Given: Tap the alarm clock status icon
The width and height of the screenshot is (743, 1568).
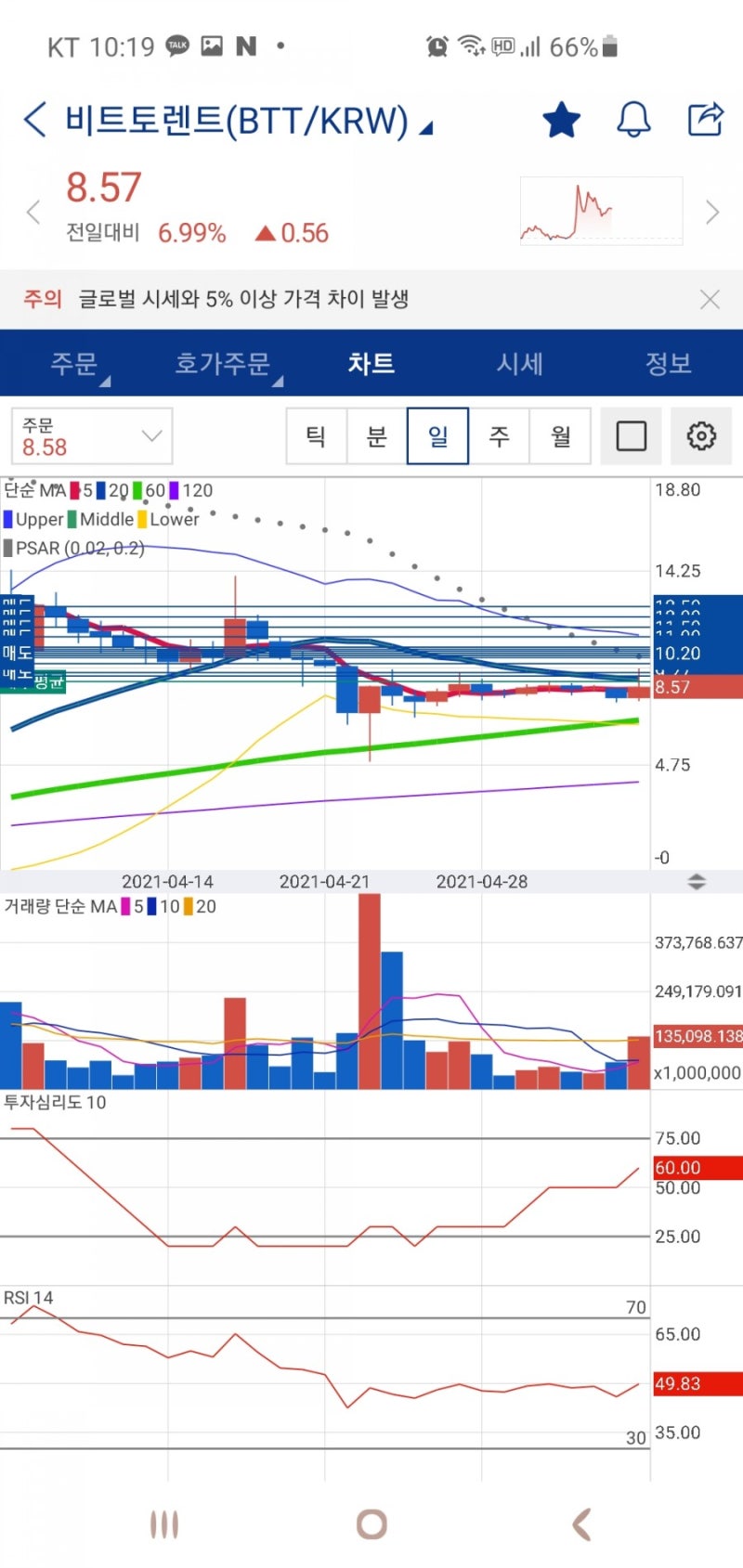Looking at the screenshot, I should pos(437,45).
